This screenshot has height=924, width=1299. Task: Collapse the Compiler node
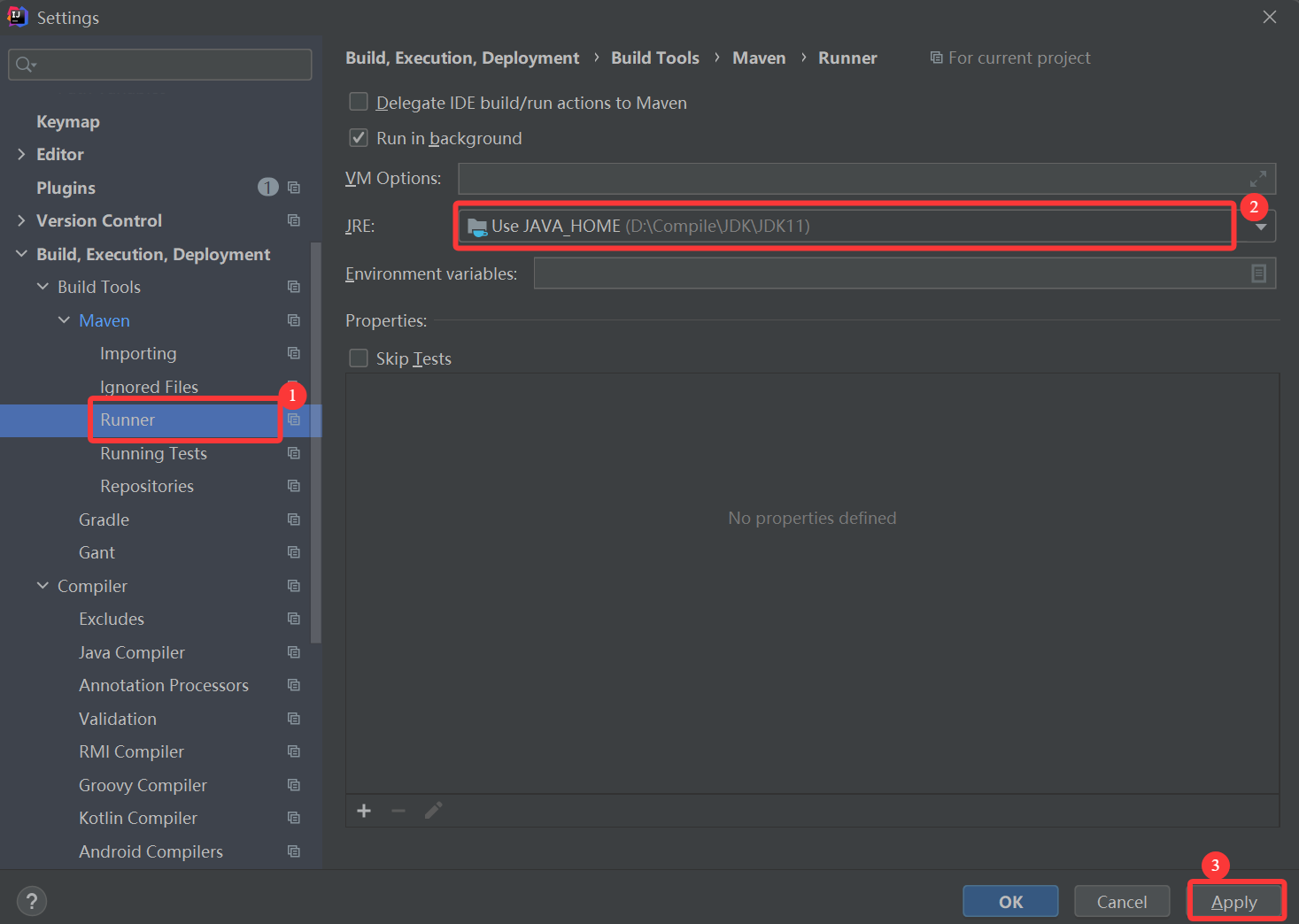coord(43,586)
